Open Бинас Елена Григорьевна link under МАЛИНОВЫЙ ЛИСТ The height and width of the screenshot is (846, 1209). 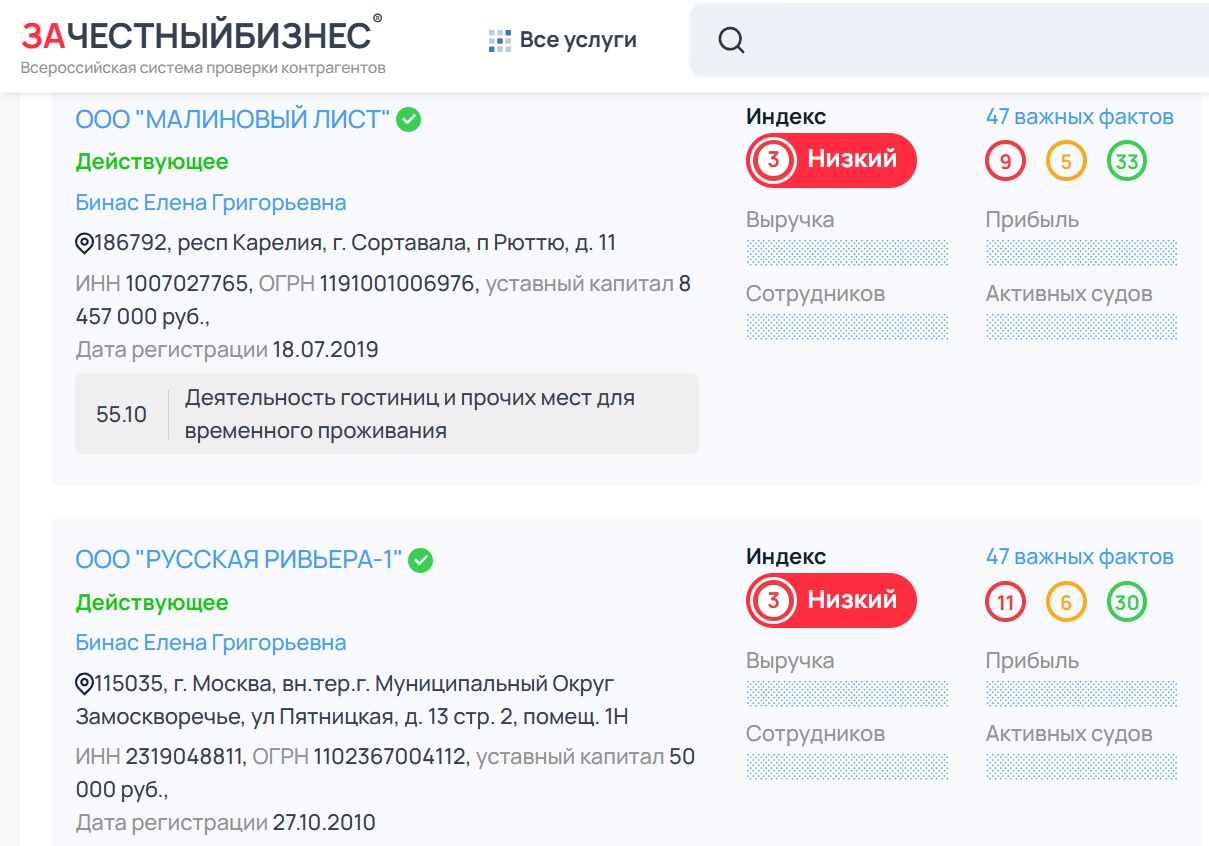click(x=211, y=202)
